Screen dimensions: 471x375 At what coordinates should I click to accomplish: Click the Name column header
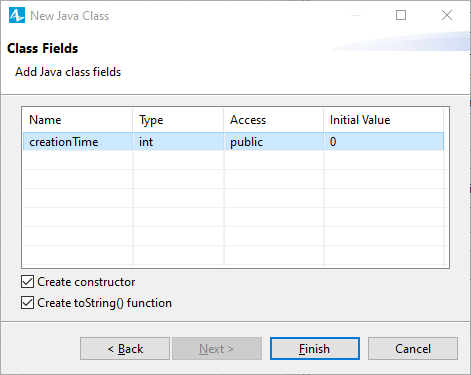pos(78,120)
